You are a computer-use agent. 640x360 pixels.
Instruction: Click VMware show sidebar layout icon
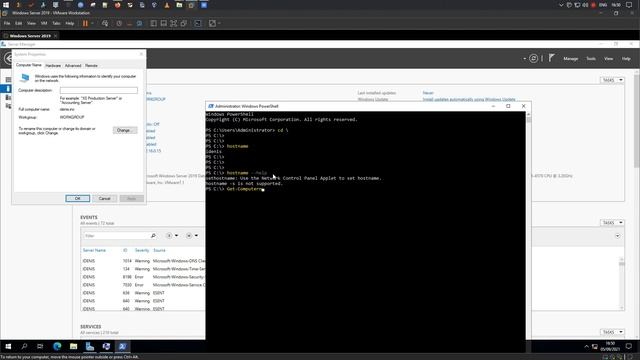(153, 24)
